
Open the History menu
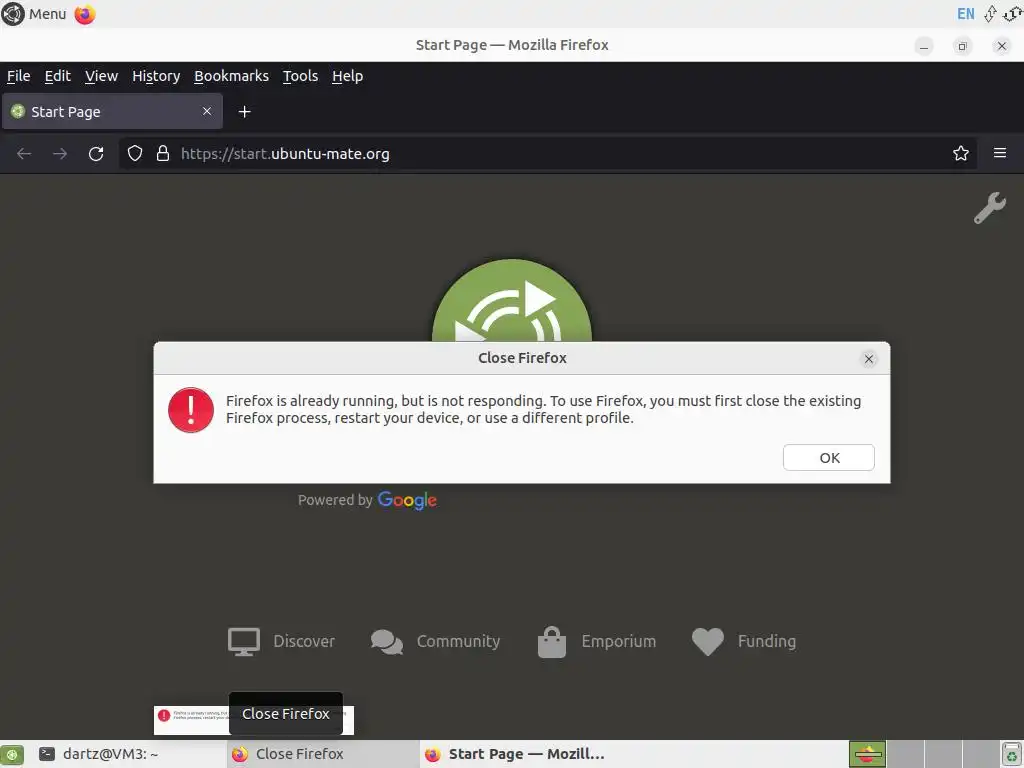click(x=156, y=76)
